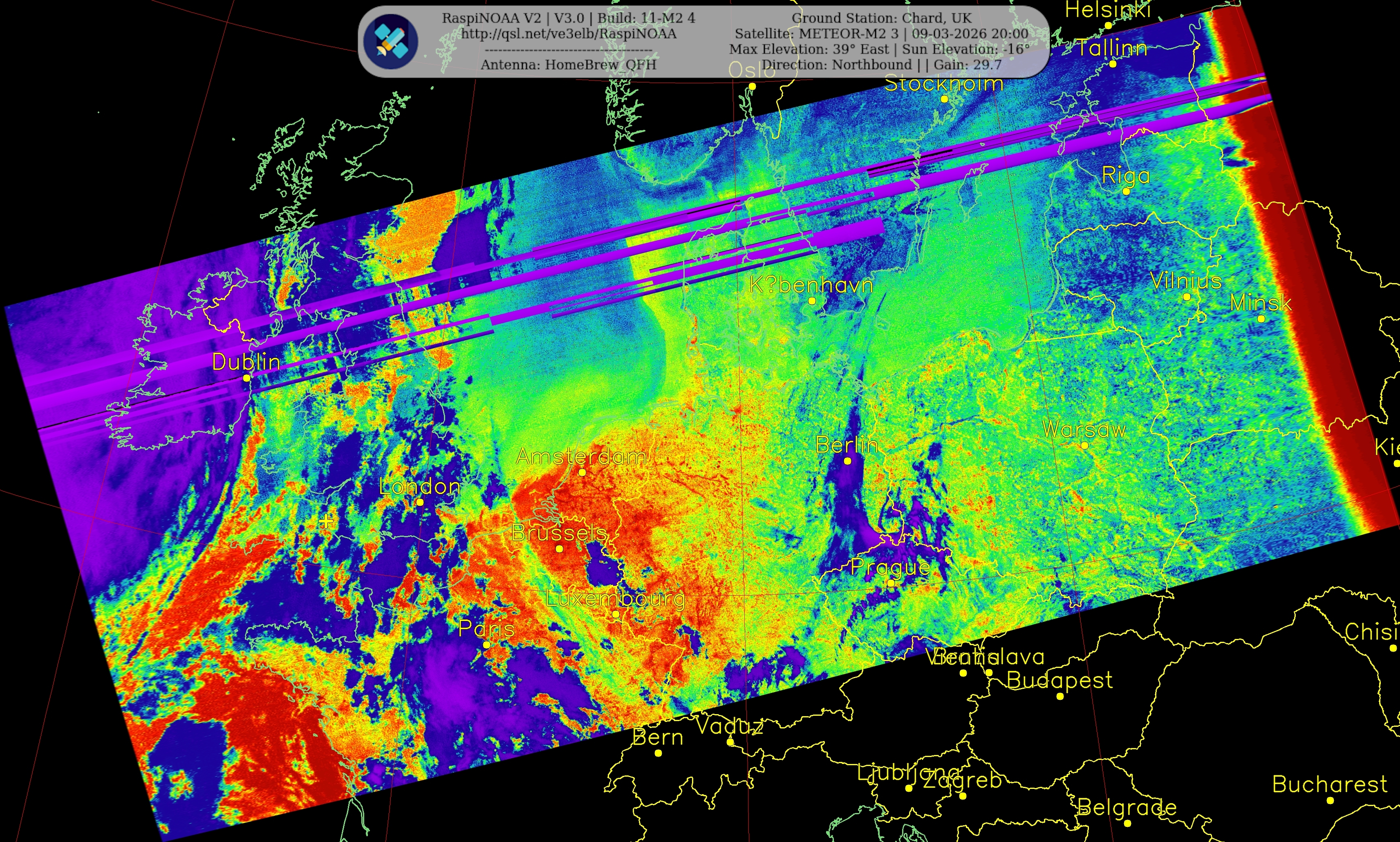
Task: Select the Dublin city marker dot
Action: point(246,378)
